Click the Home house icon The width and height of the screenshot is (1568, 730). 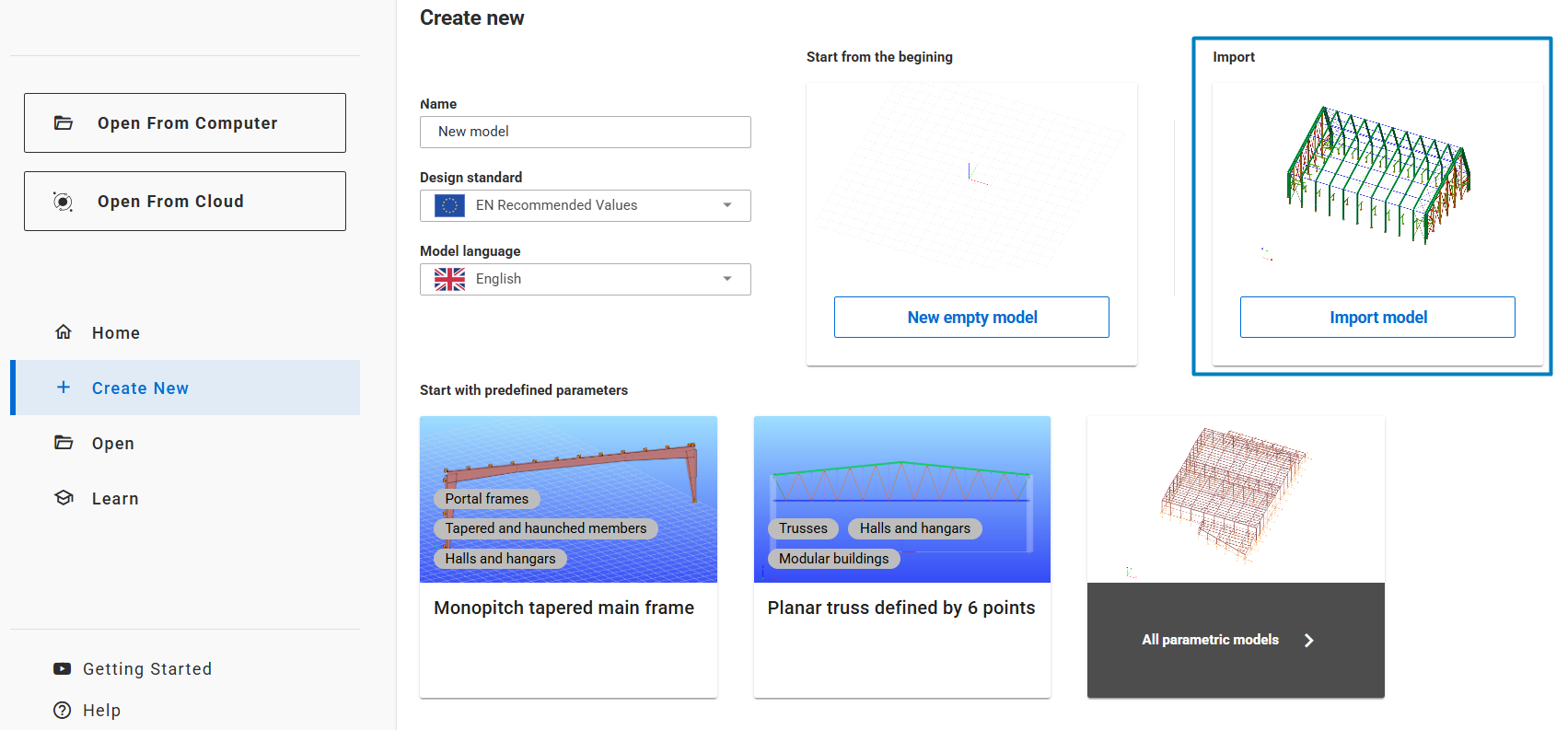point(64,332)
